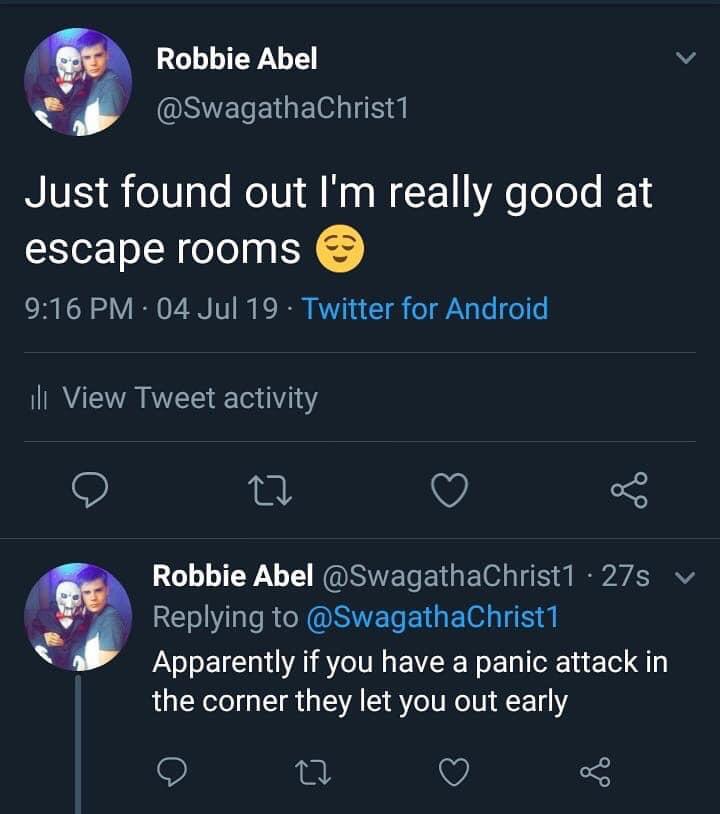Reply to the panic attack tweet

point(174,771)
